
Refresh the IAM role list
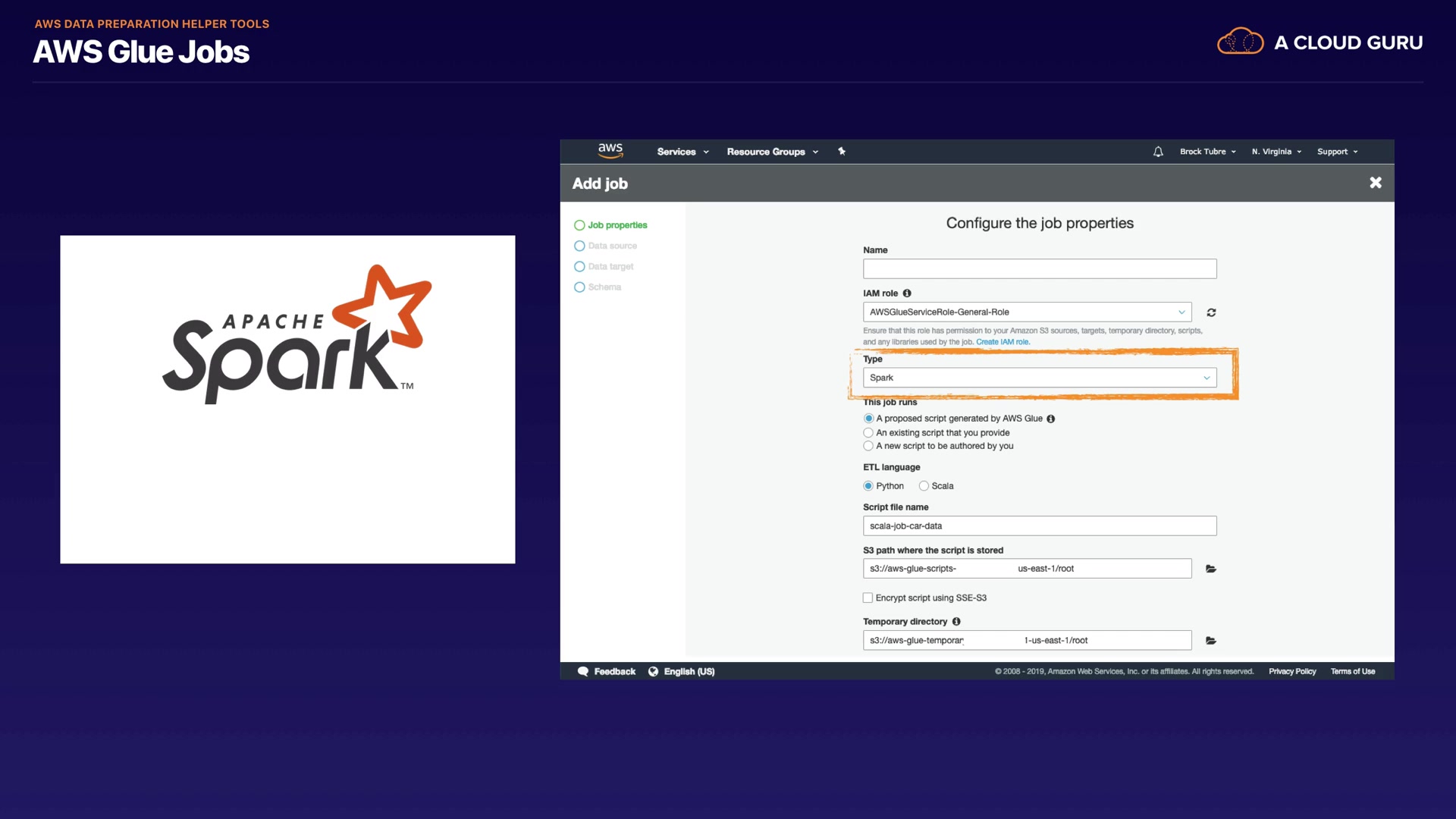[1211, 312]
